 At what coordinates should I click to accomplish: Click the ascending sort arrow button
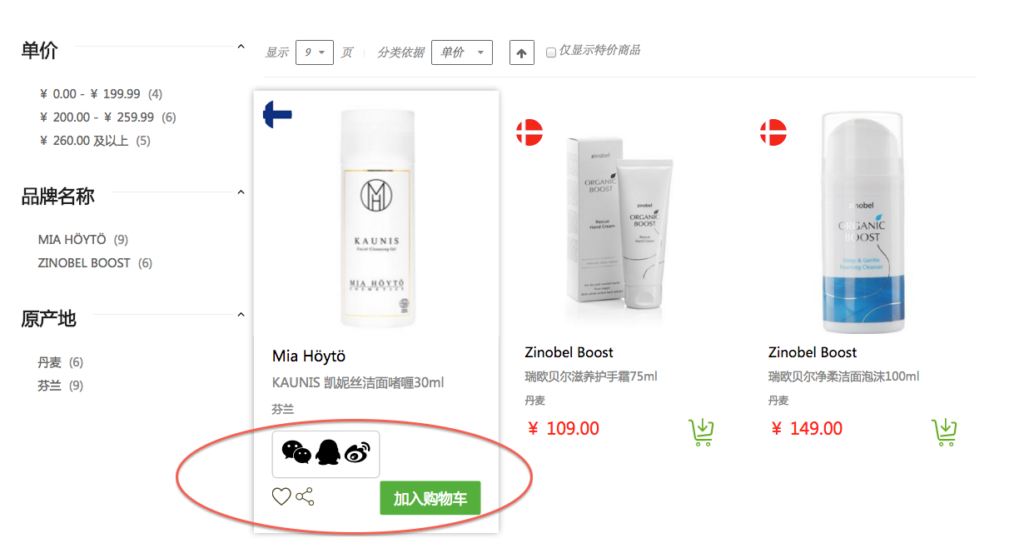tap(521, 52)
